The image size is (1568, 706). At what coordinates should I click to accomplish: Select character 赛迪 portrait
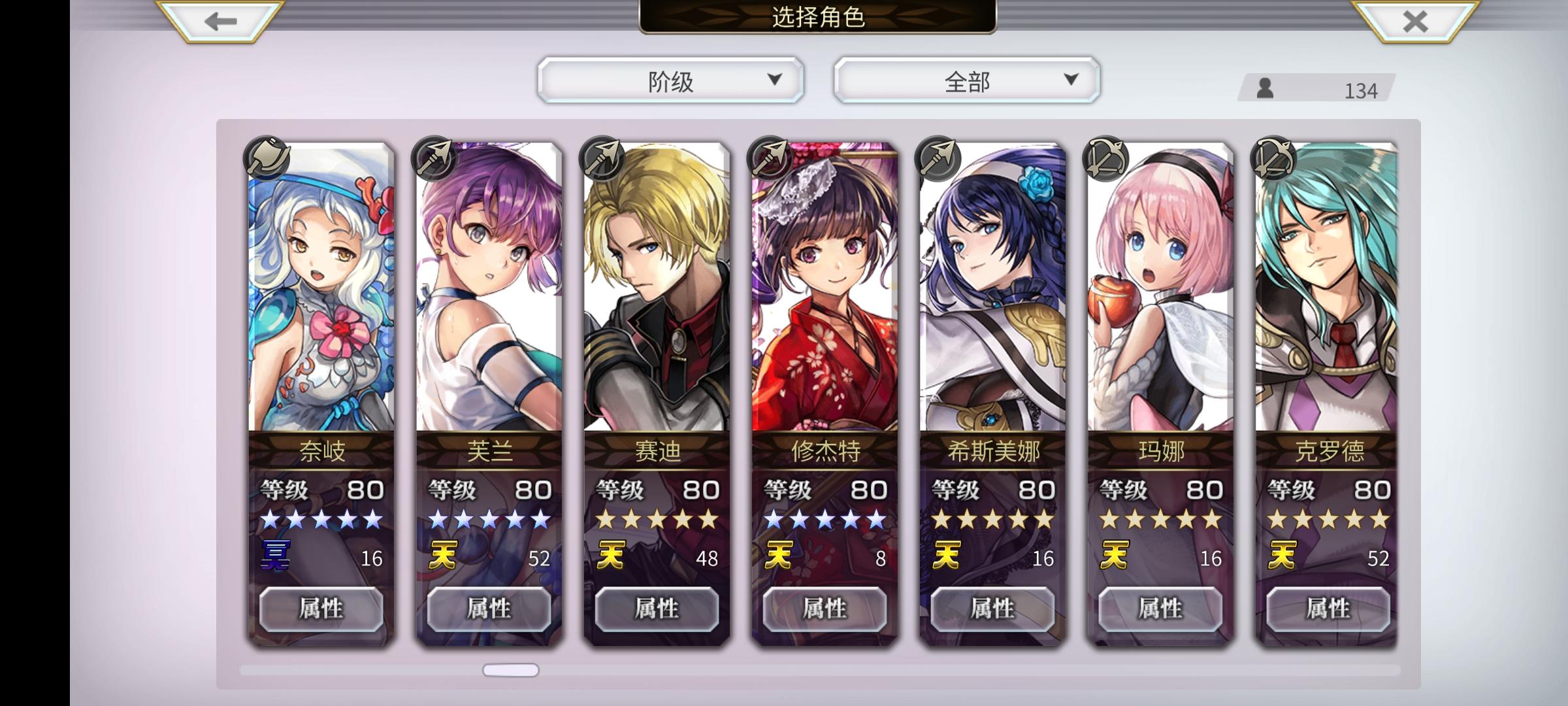point(657,288)
